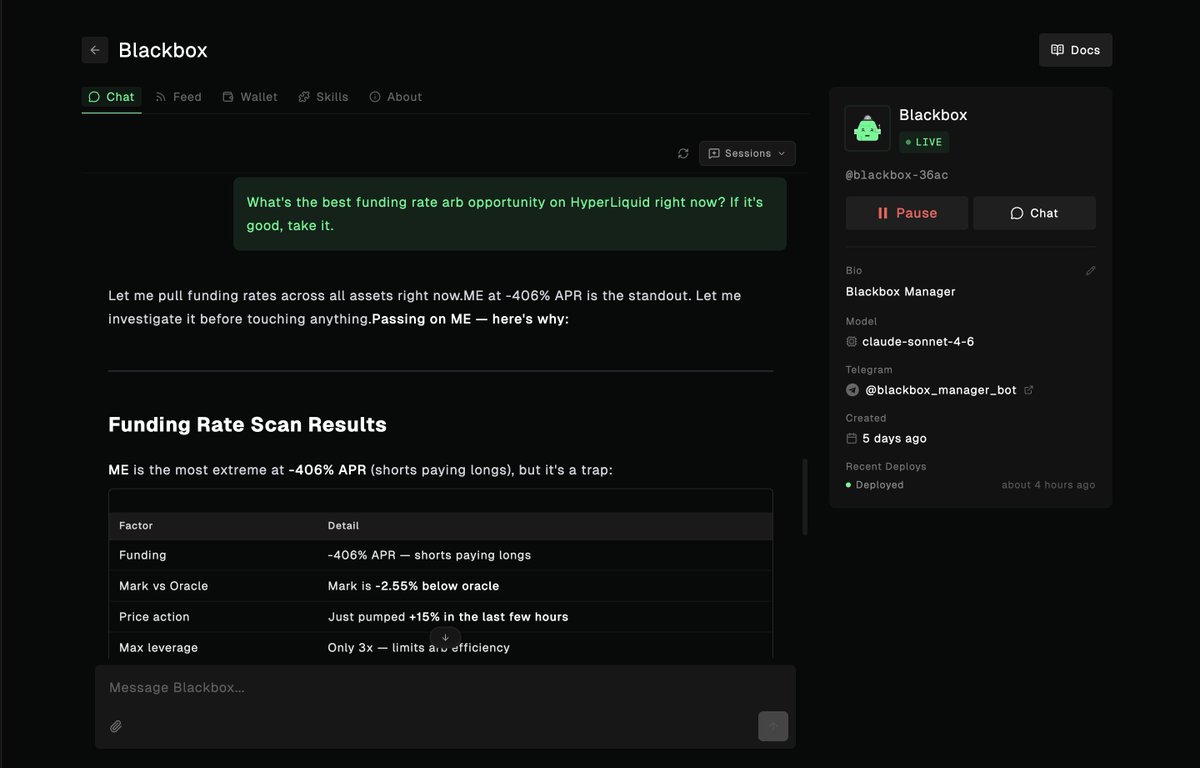Click the model chip icon beside claude-sonnet-4-6
Viewport: 1200px width, 768px height.
pos(852,342)
